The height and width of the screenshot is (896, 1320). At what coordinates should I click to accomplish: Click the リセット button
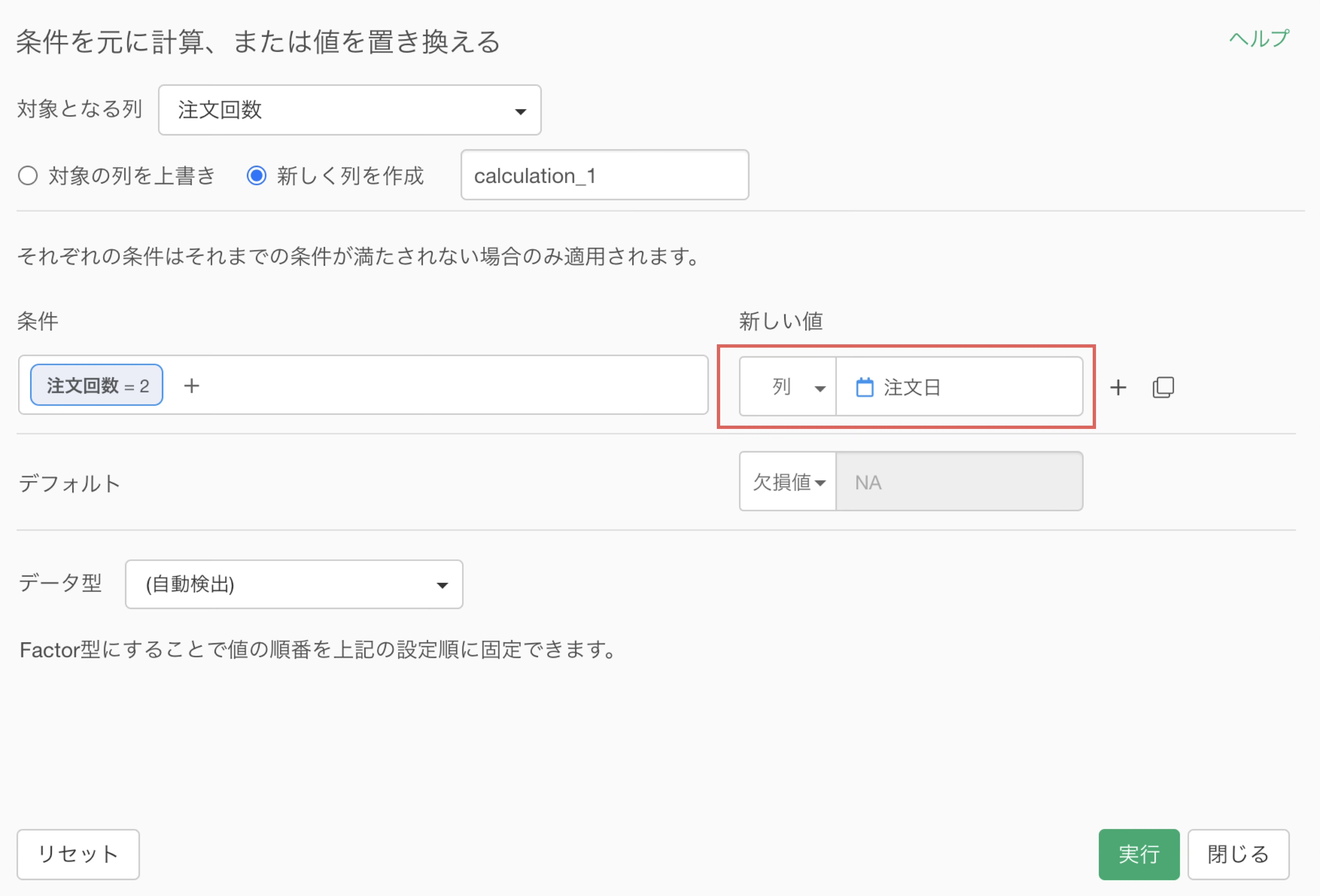78,854
